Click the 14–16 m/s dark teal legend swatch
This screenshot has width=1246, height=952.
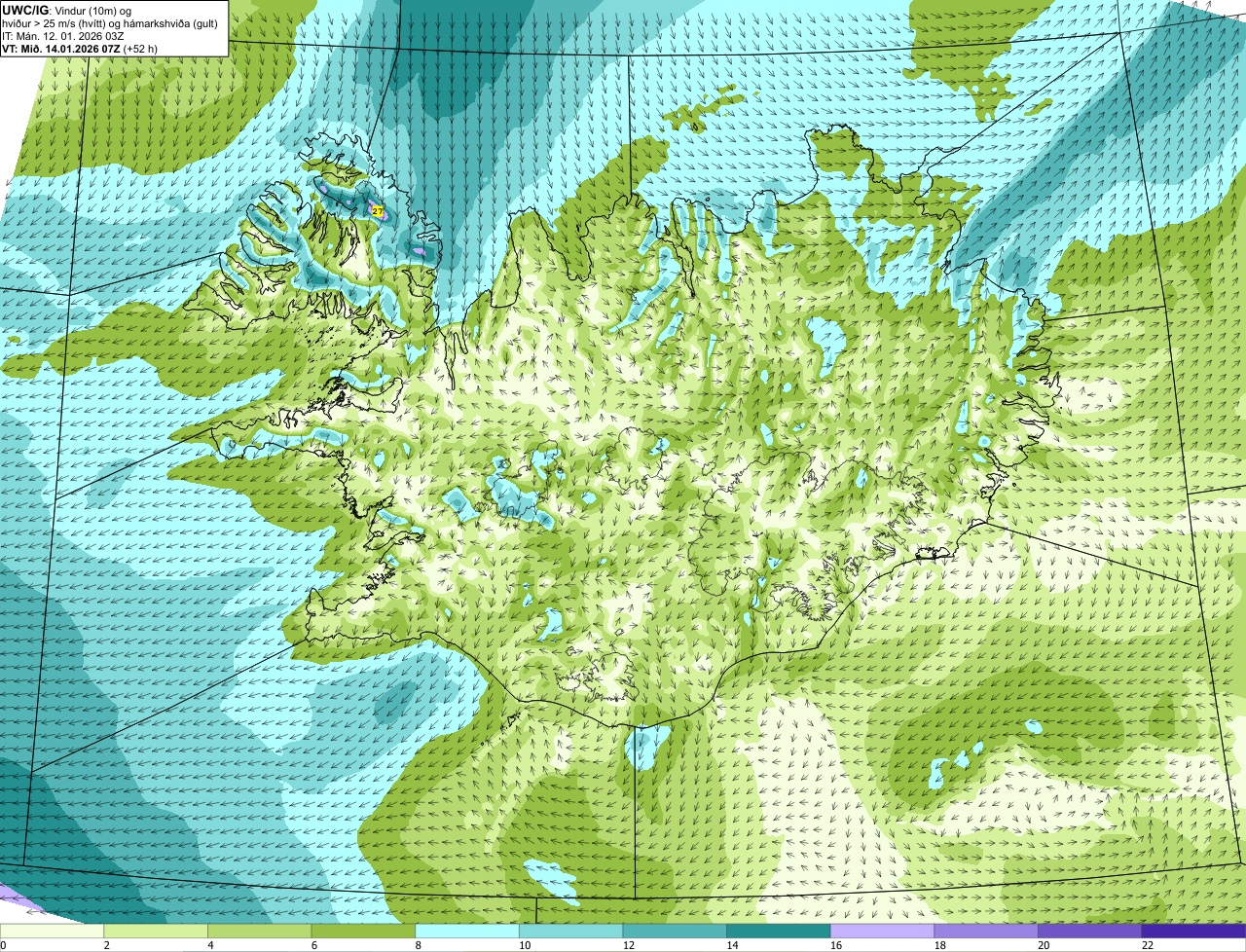[x=779, y=931]
